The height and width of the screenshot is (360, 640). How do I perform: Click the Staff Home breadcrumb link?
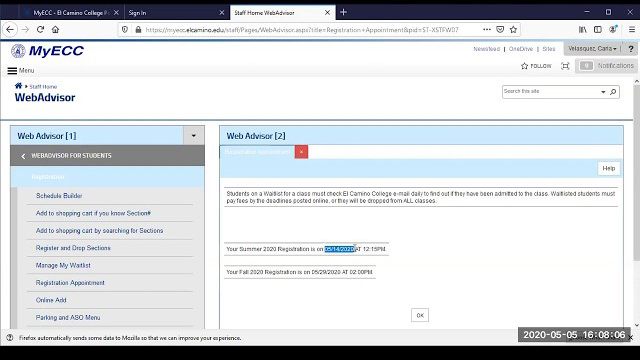click(x=43, y=87)
